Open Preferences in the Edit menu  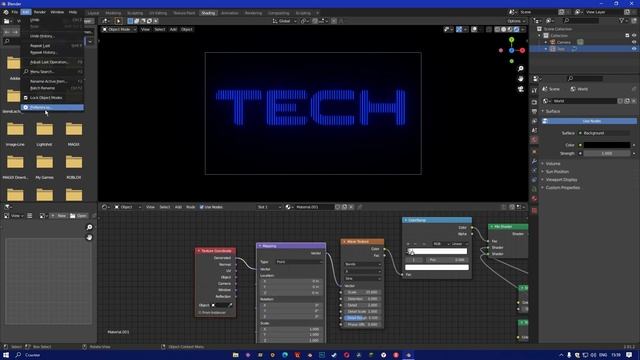[52, 107]
